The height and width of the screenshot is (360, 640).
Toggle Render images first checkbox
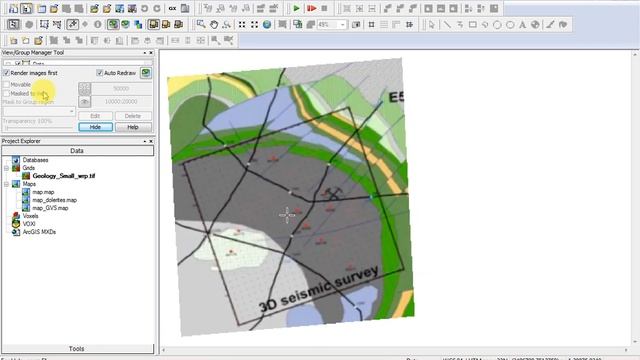pos(6,73)
